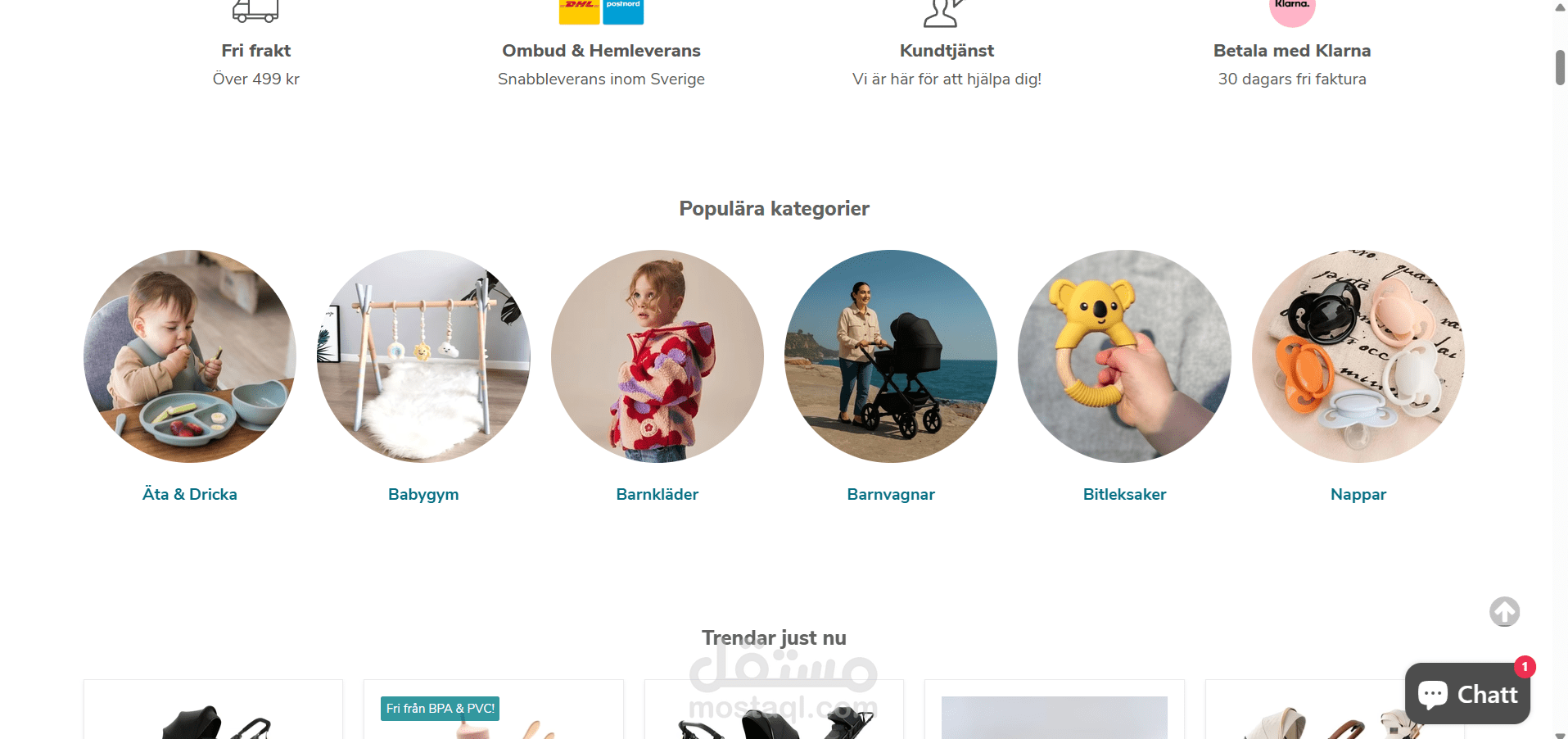Click the Fri från BPA & PVC! badge

pyautogui.click(x=441, y=709)
